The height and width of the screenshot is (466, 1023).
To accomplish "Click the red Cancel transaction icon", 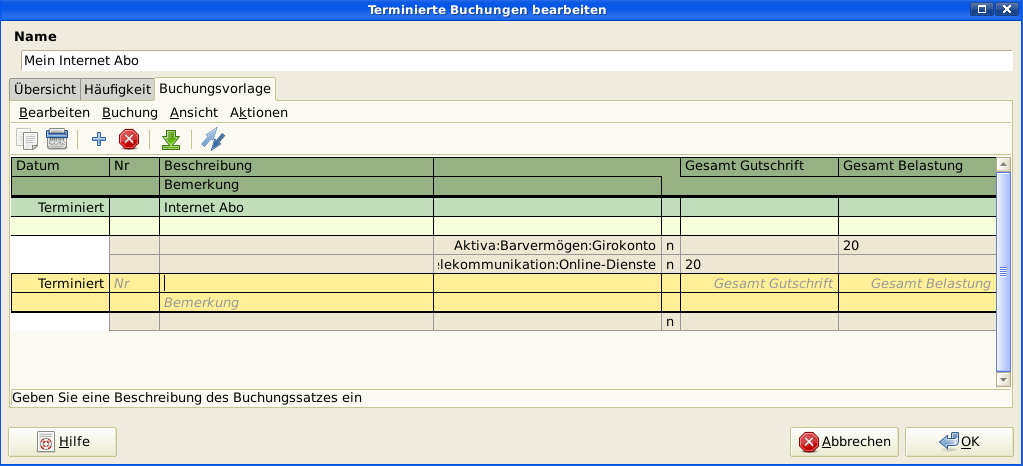I will click(x=128, y=139).
